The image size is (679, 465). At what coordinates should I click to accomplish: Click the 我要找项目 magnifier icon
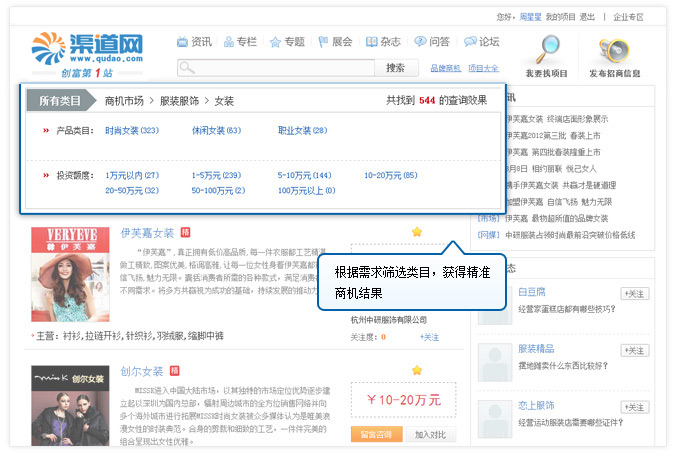pos(548,50)
